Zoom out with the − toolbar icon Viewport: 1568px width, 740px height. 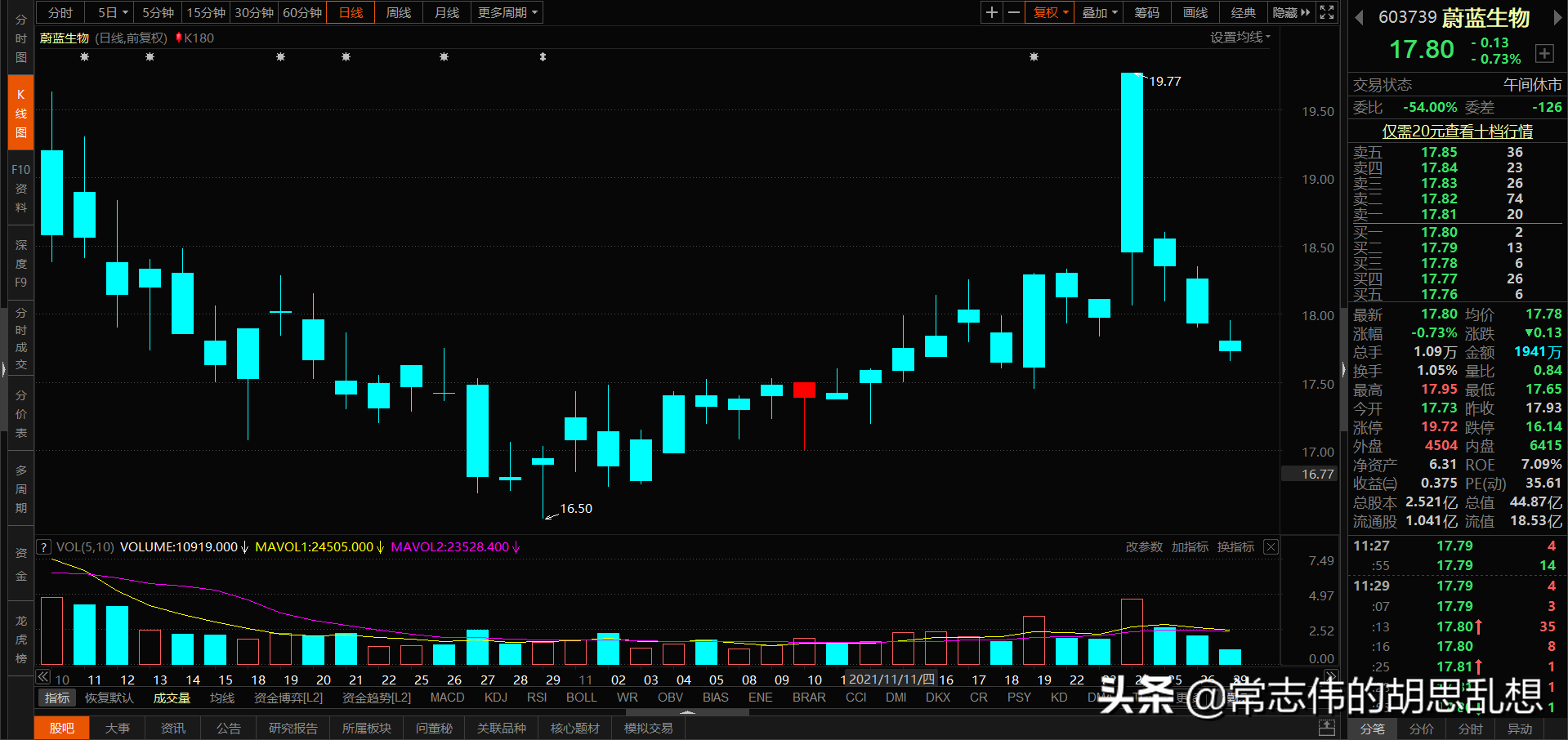click(1013, 12)
